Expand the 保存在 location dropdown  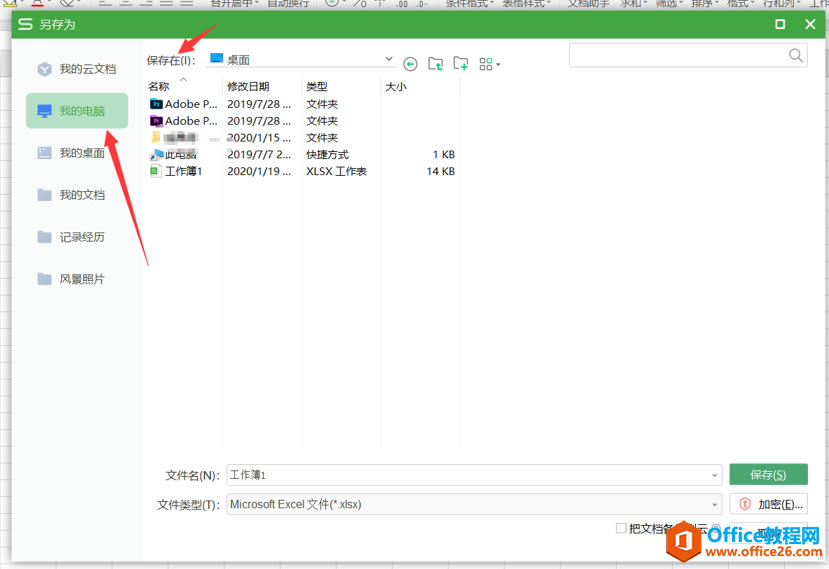[389, 59]
